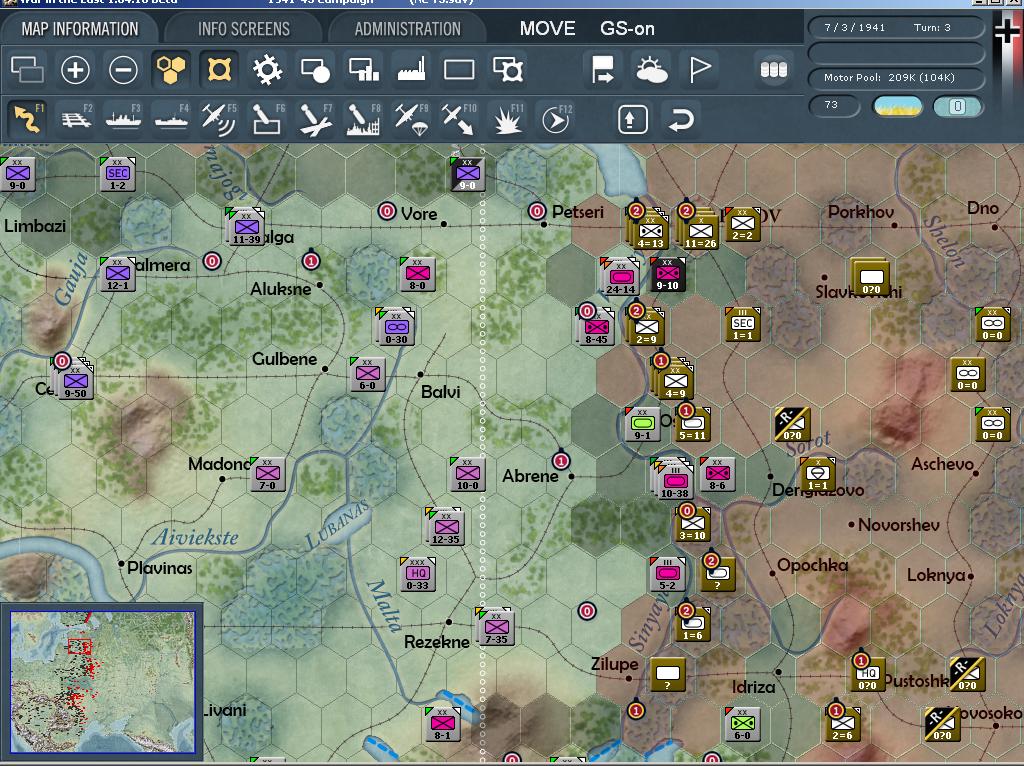Zoom out the map with minus icon
The height and width of the screenshot is (766, 1024).
pyautogui.click(x=123, y=69)
